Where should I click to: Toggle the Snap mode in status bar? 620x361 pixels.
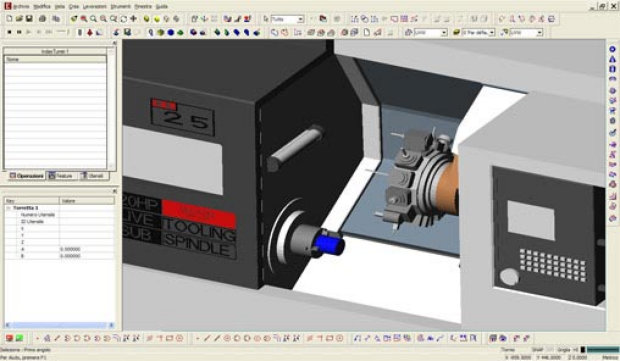point(537,350)
